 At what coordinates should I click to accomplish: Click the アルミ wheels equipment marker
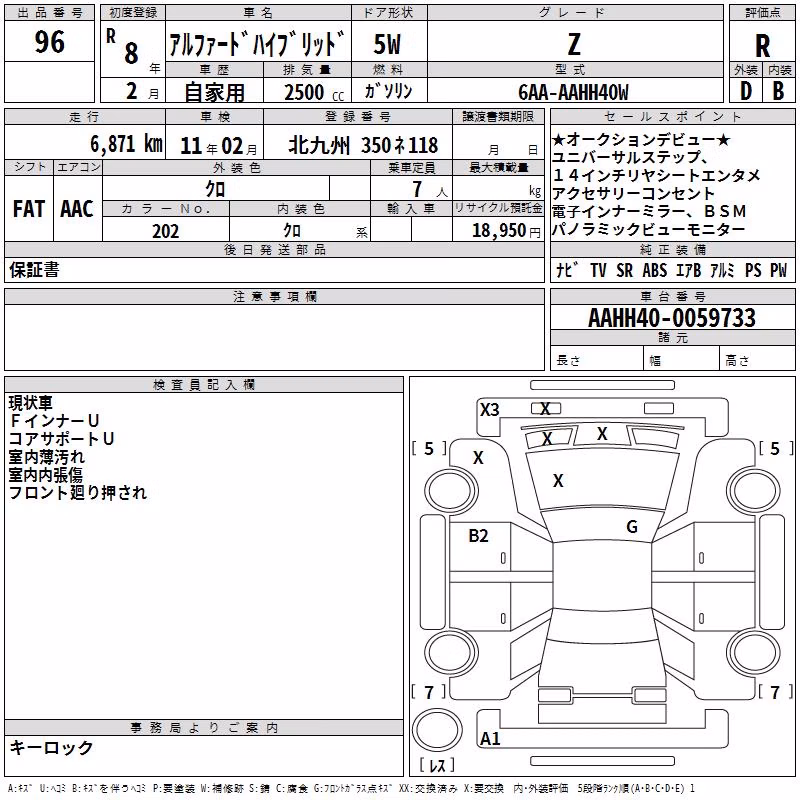pos(722,270)
